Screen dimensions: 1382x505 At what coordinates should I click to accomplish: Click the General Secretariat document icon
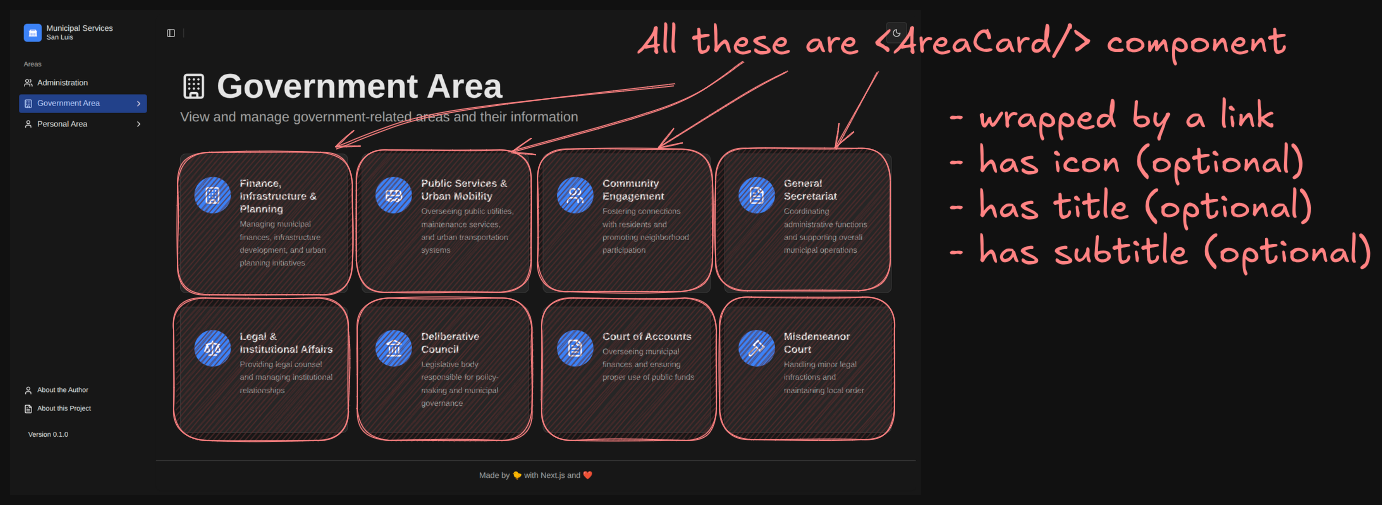coord(756,195)
